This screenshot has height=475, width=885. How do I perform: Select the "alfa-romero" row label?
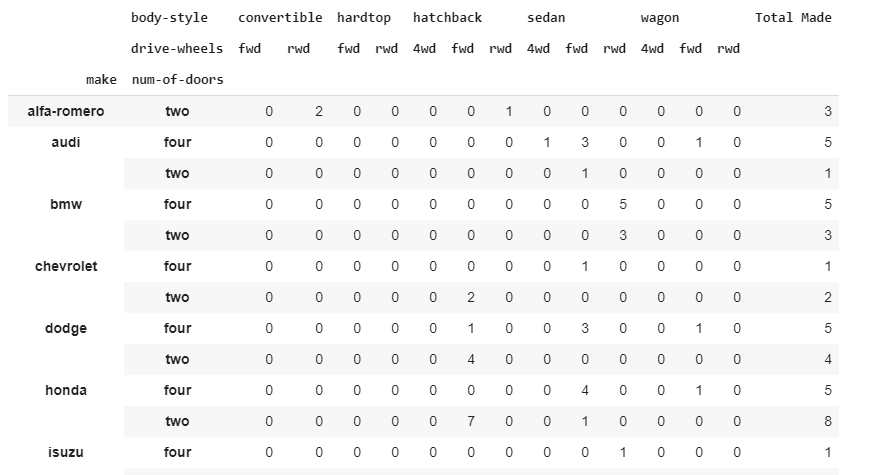click(x=66, y=111)
